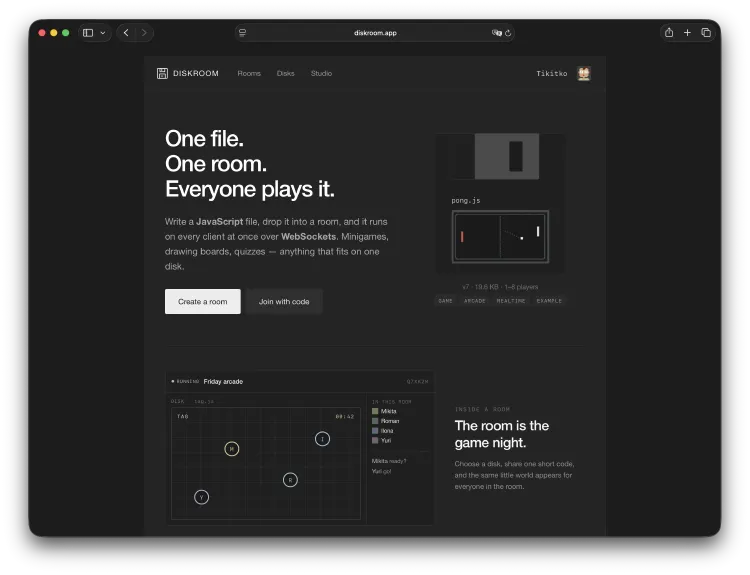Screen dimensions: 750x575
Task: Toggle the Safari sidebar button
Action: 88,33
